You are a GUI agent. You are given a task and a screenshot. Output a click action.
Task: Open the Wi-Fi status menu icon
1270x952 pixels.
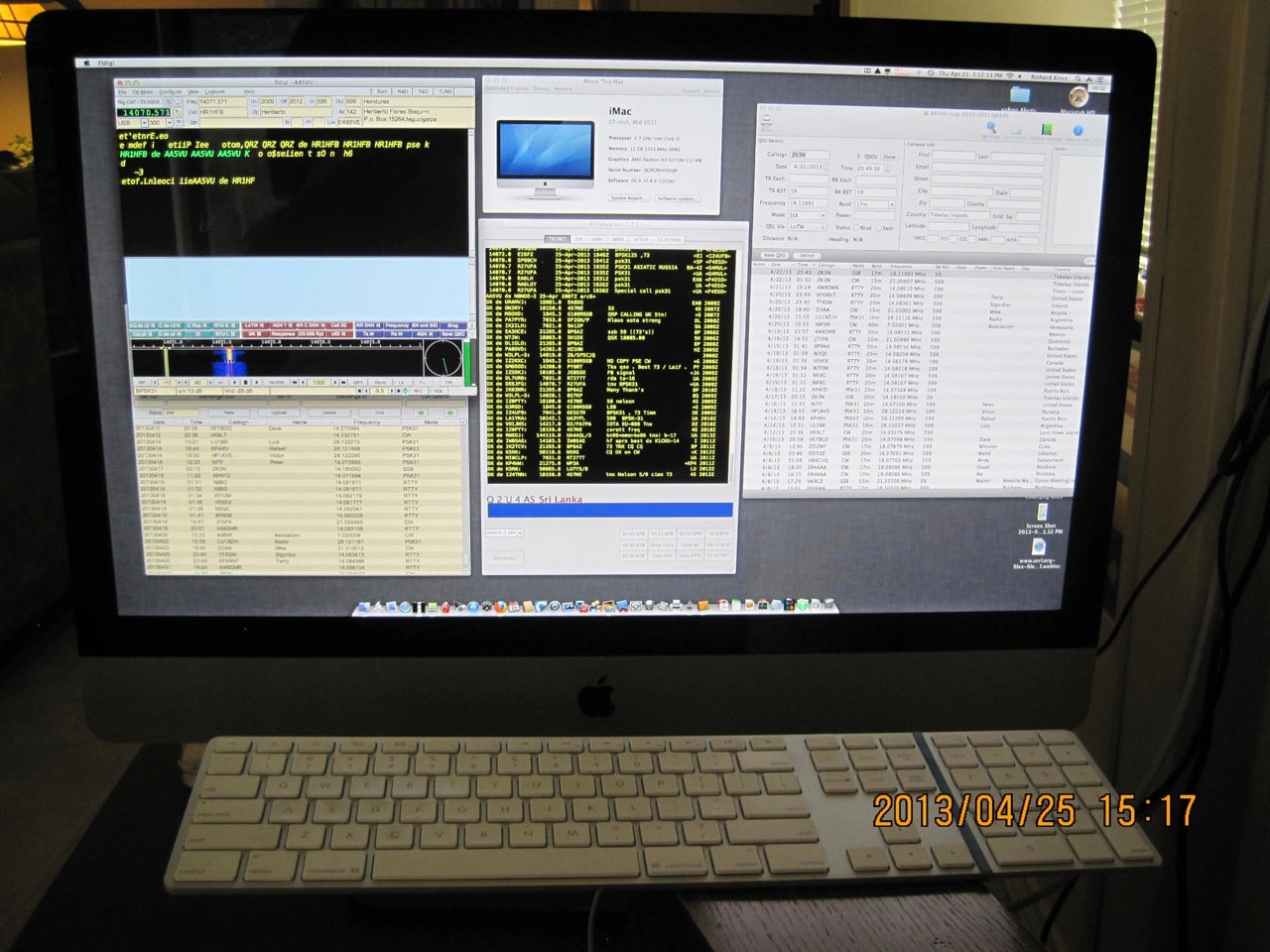pos(1010,75)
